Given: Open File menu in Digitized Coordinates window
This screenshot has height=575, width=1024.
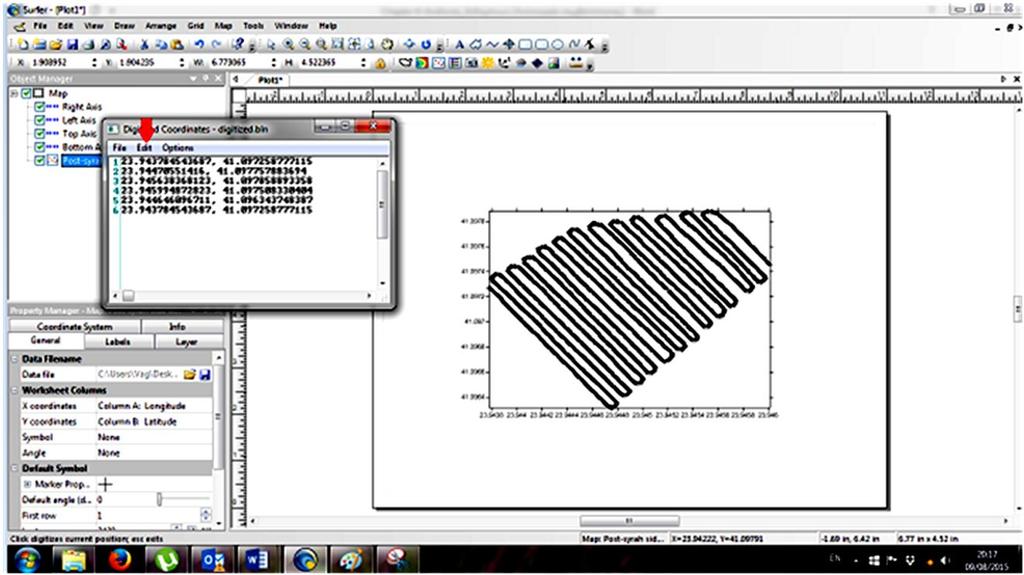Looking at the screenshot, I should [x=120, y=148].
